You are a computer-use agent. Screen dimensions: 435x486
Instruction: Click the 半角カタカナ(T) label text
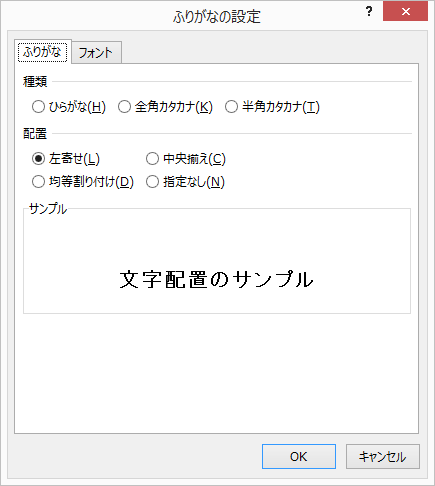(281, 107)
